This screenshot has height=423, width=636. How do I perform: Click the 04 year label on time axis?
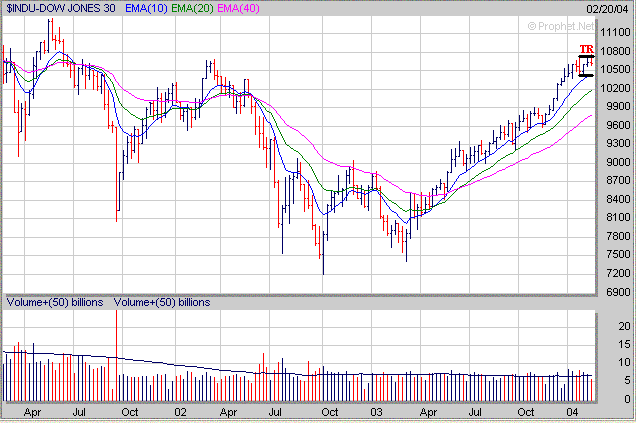pyautogui.click(x=572, y=412)
